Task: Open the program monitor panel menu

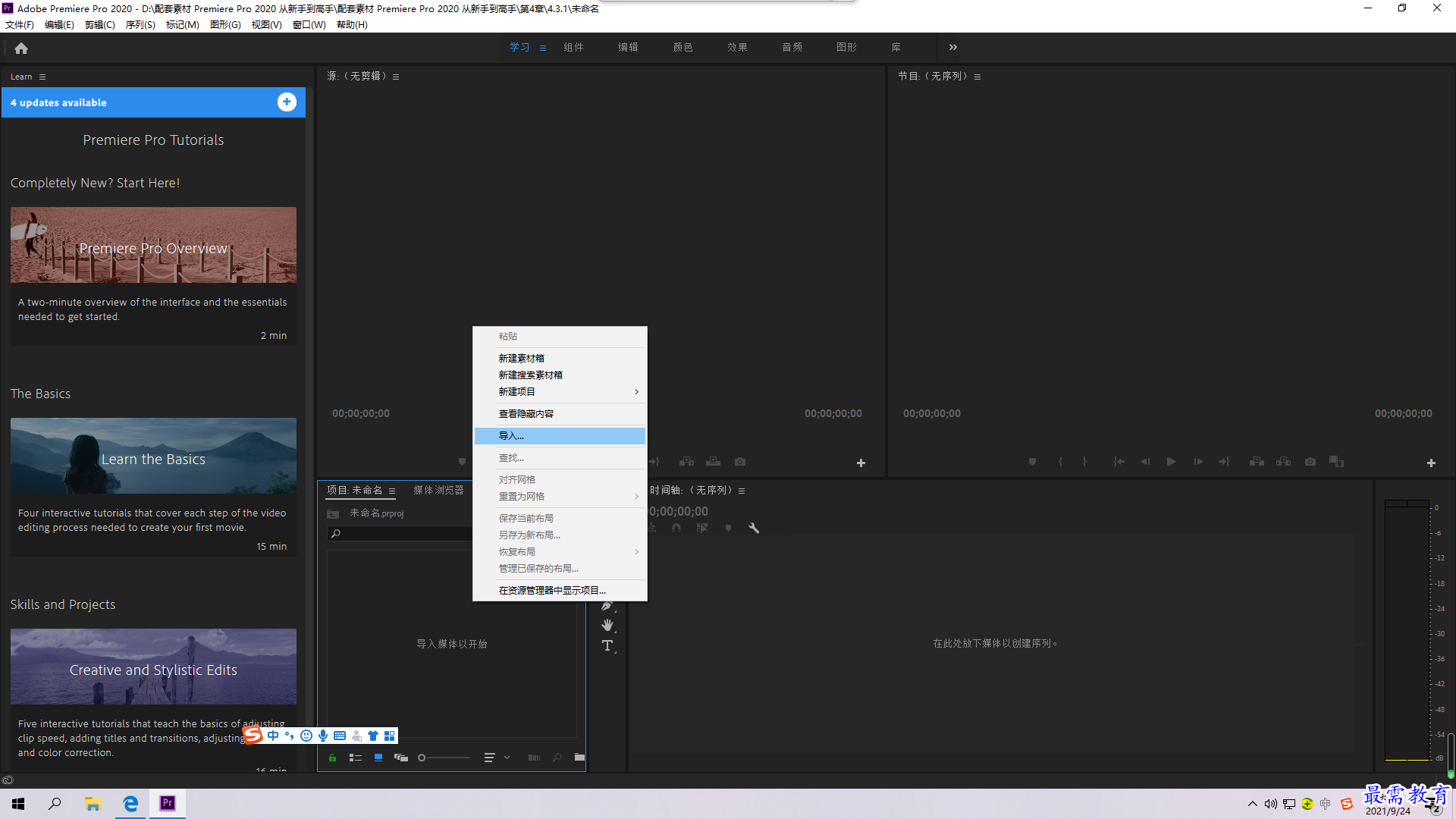Action: click(977, 77)
